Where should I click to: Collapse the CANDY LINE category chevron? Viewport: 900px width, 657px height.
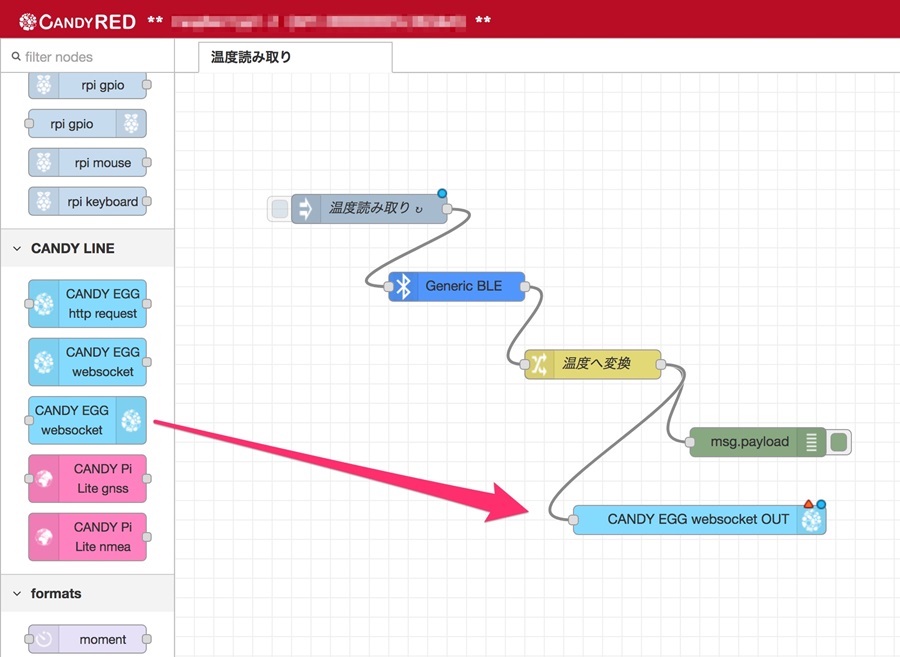pyautogui.click(x=17, y=248)
